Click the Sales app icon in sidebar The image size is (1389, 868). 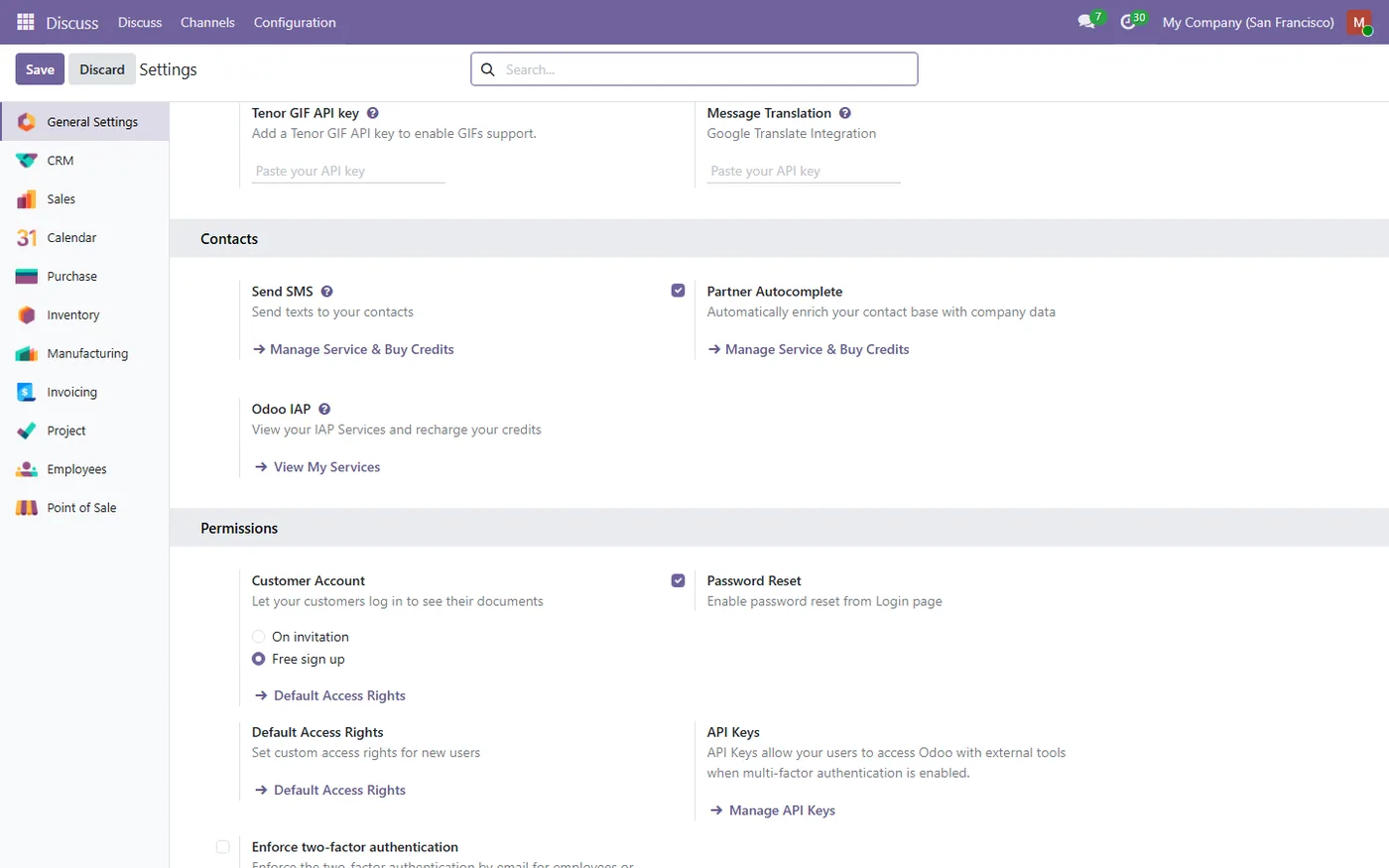(x=27, y=199)
